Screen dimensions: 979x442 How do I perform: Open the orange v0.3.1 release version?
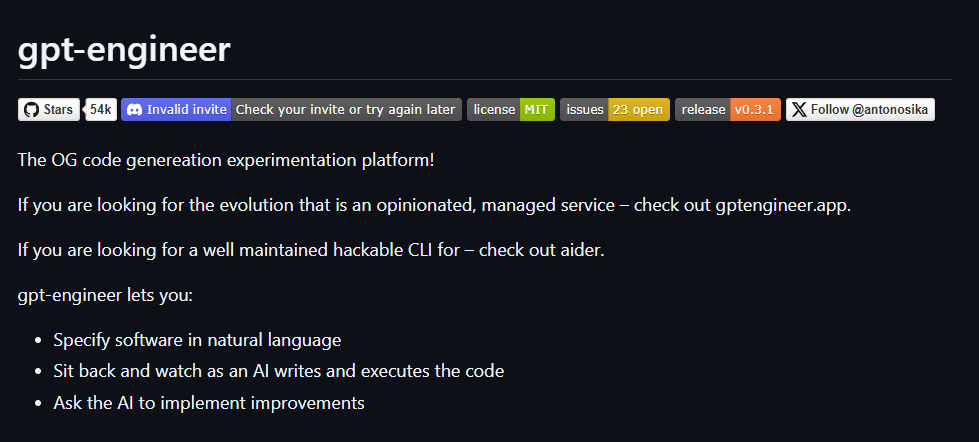[x=755, y=110]
